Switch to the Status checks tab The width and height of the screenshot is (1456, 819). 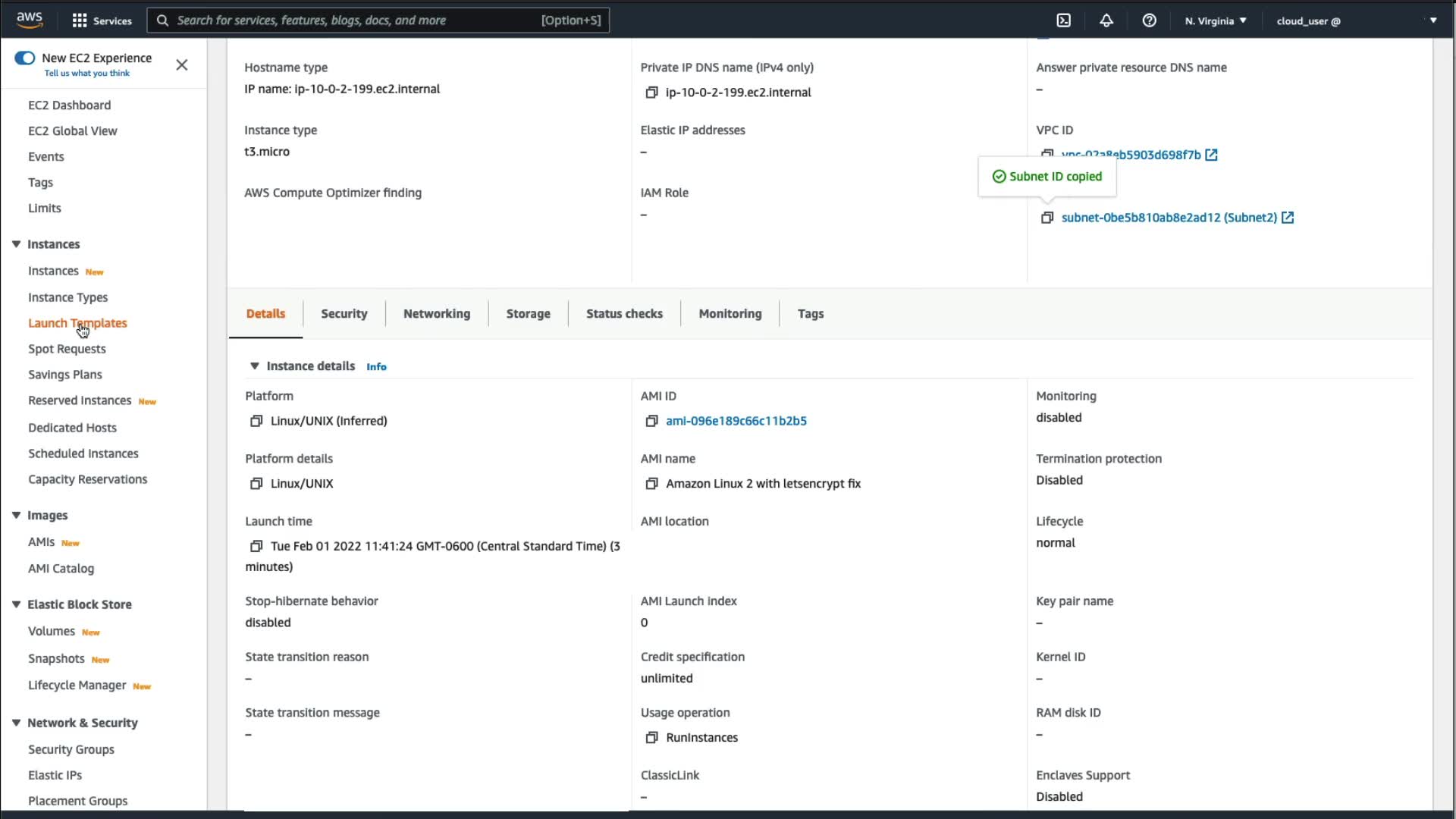pyautogui.click(x=623, y=314)
